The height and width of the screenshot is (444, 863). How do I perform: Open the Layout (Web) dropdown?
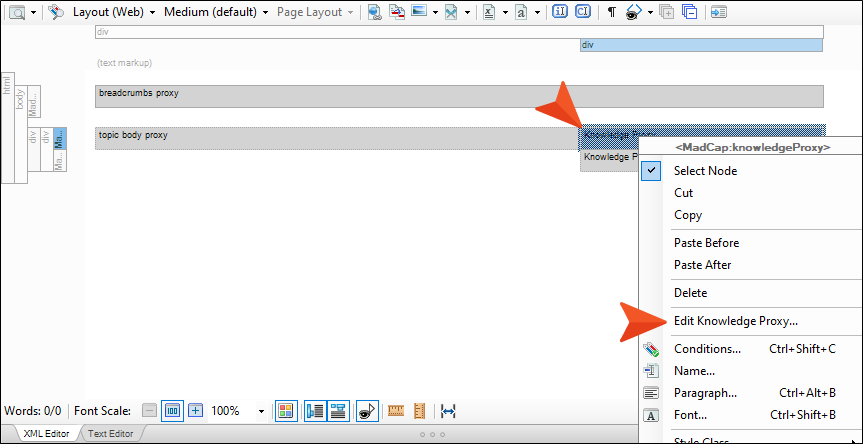click(x=114, y=12)
